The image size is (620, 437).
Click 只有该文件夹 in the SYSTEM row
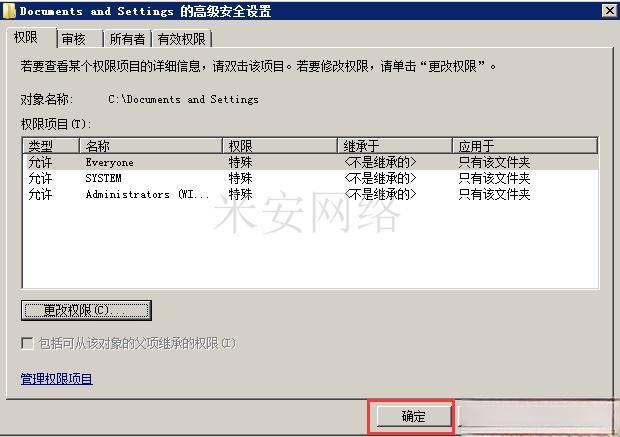point(494,178)
